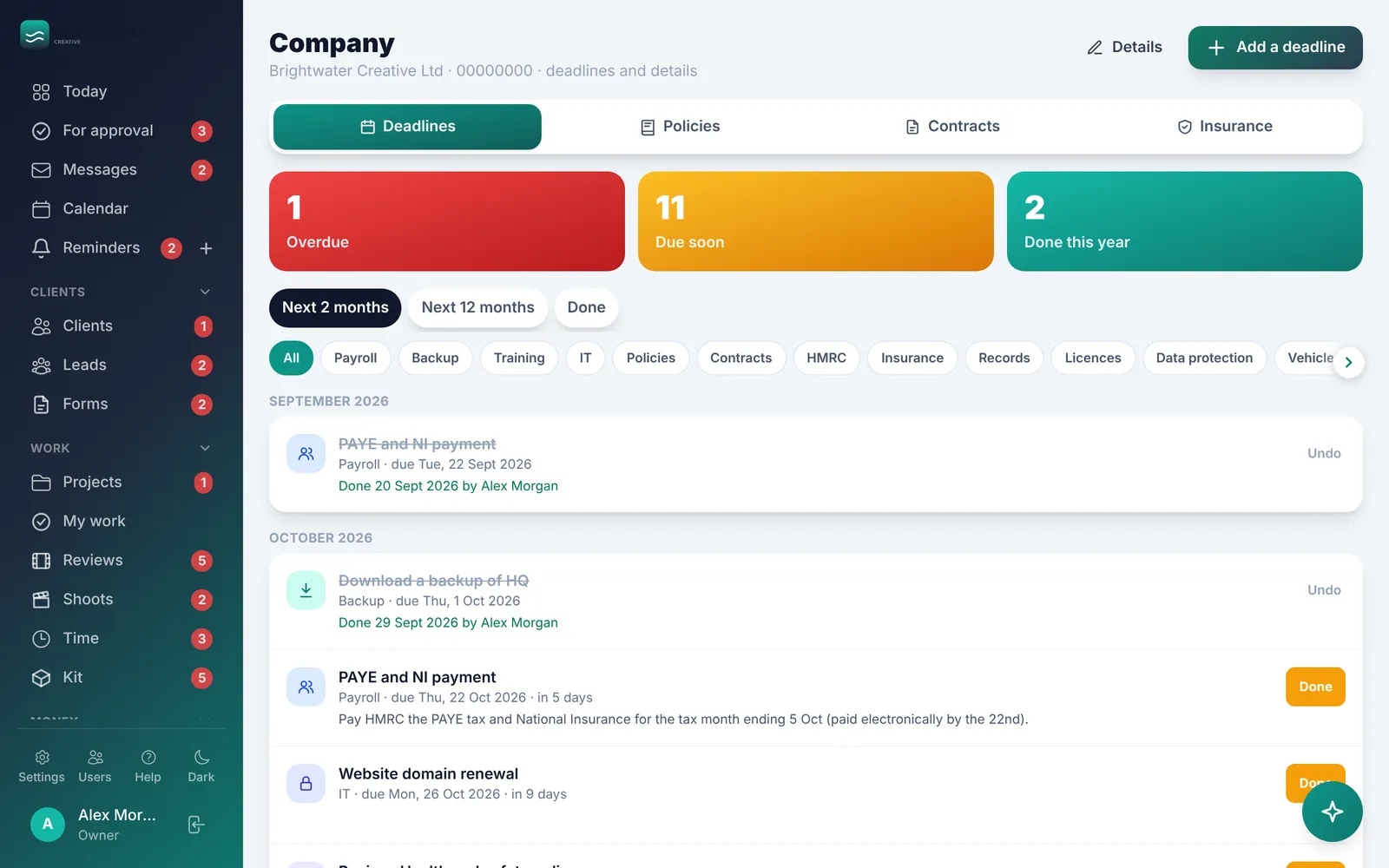Open the Users management icon
This screenshot has width=1389, height=868.
(95, 766)
